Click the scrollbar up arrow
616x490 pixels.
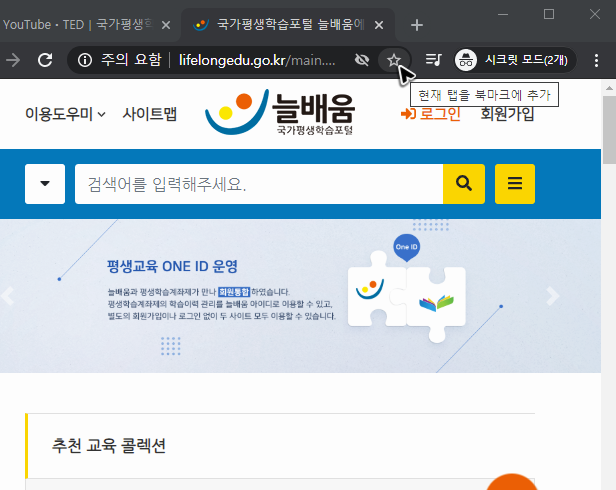[x=609, y=88]
